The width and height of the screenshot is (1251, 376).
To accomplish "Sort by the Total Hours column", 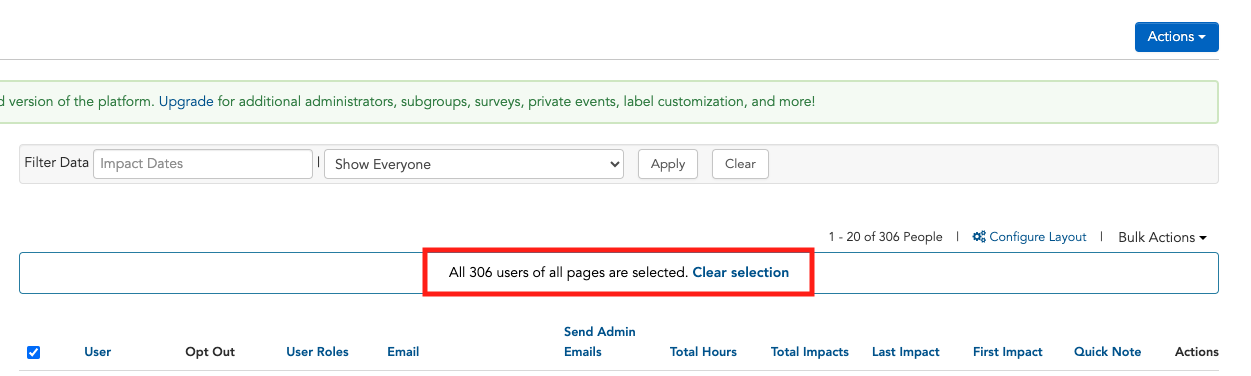I will (x=703, y=352).
